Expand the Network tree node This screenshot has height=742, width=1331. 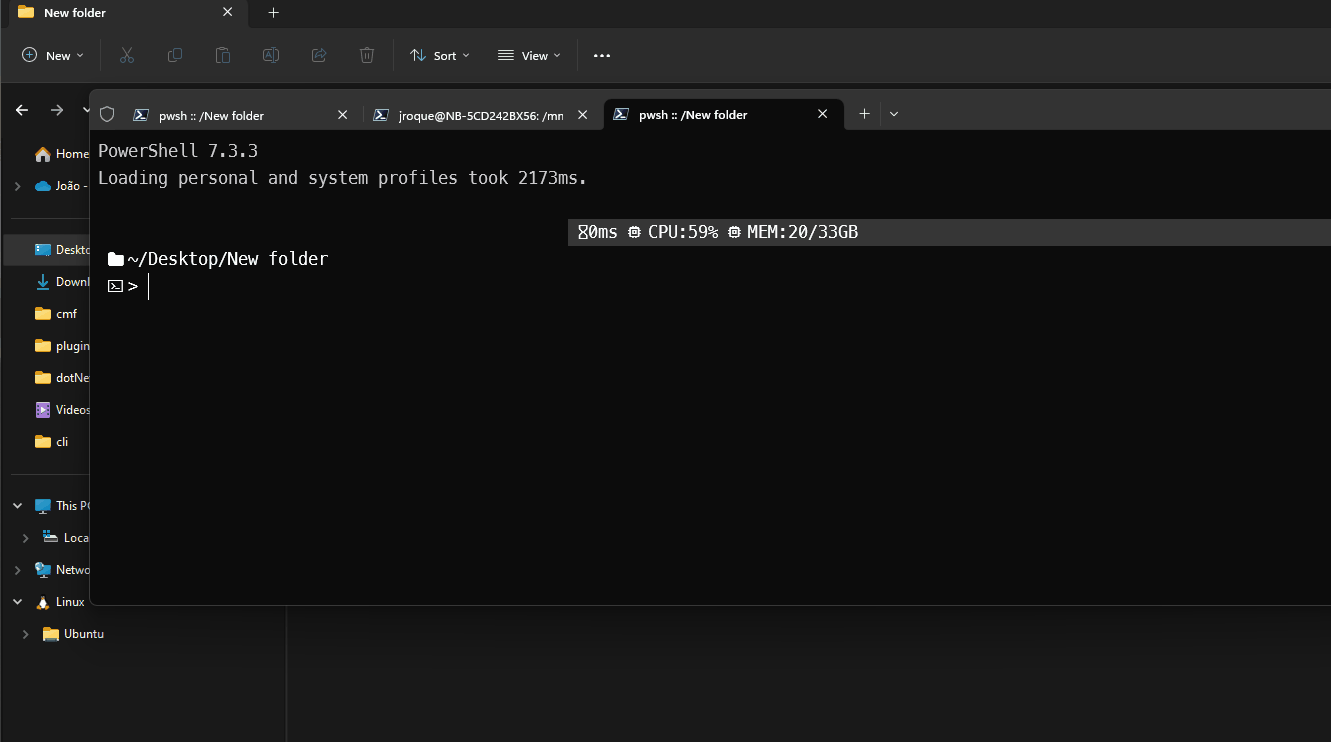coord(17,570)
